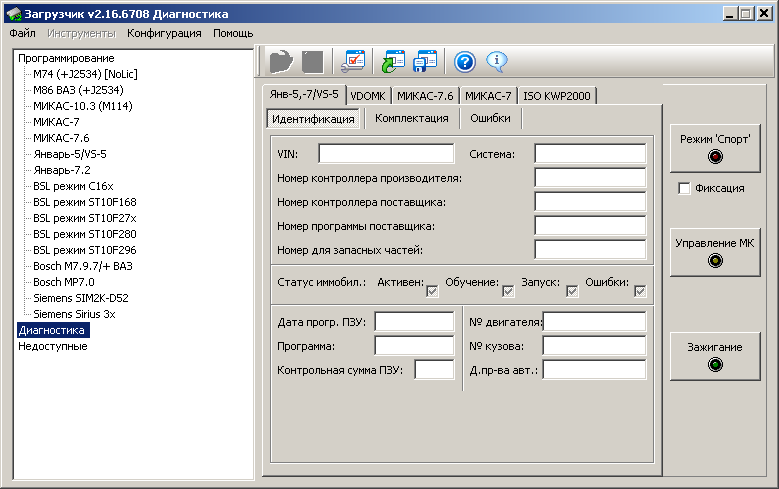Open settings via the wrench window icon
Image resolution: width=779 pixels, height=489 pixels.
tap(353, 62)
